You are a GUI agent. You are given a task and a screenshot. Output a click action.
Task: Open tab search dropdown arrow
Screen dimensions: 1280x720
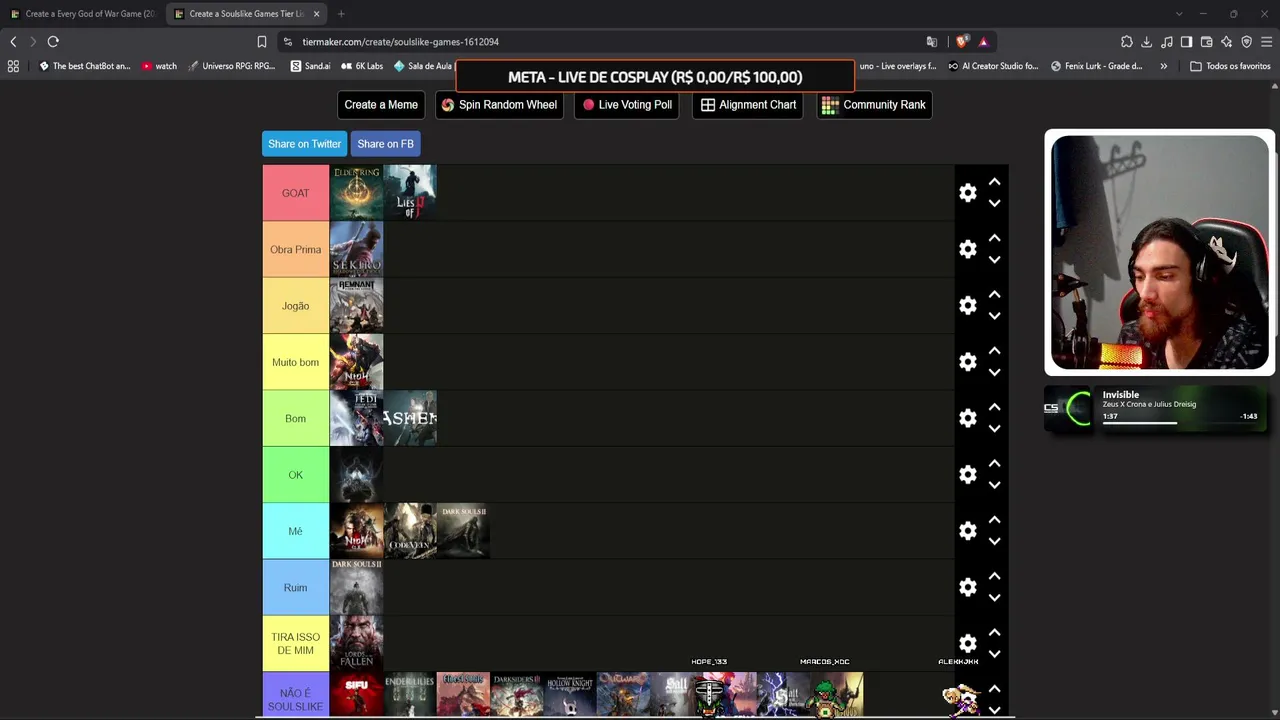click(1179, 14)
